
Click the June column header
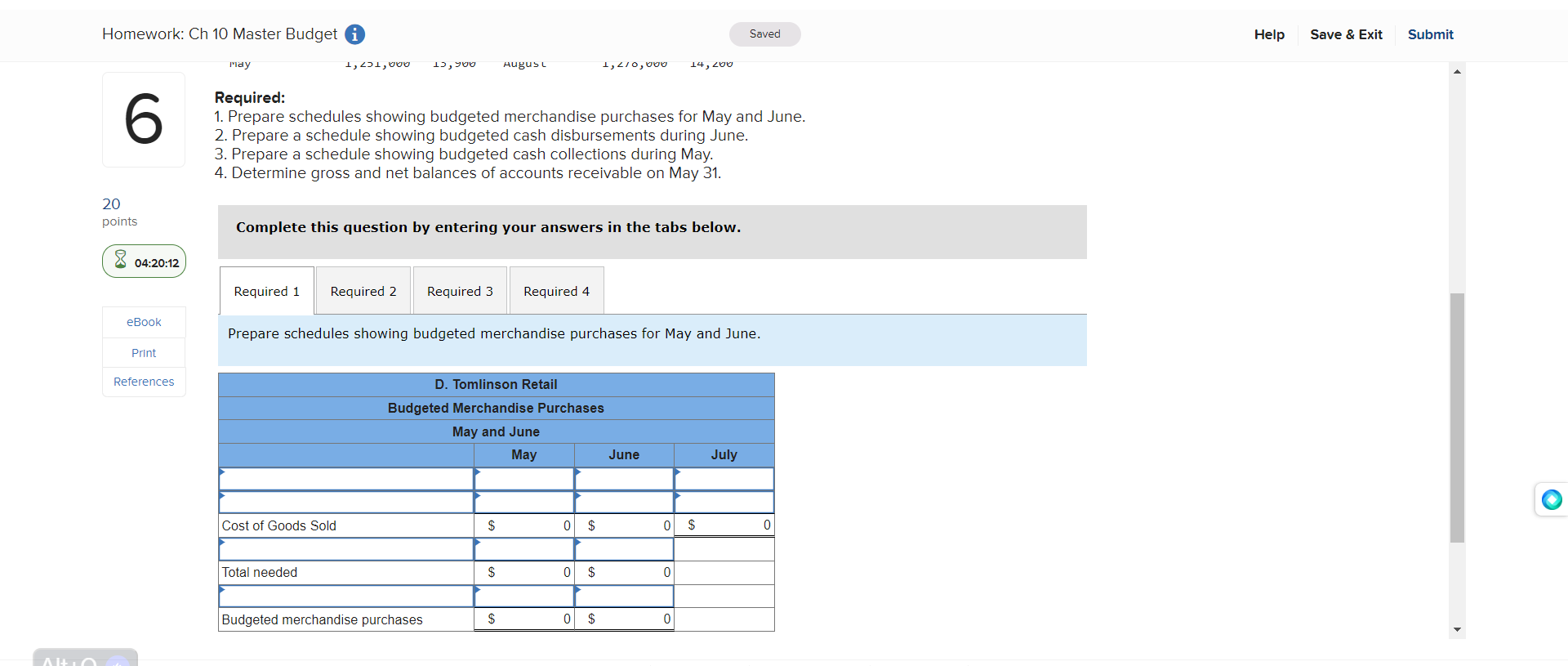(624, 454)
